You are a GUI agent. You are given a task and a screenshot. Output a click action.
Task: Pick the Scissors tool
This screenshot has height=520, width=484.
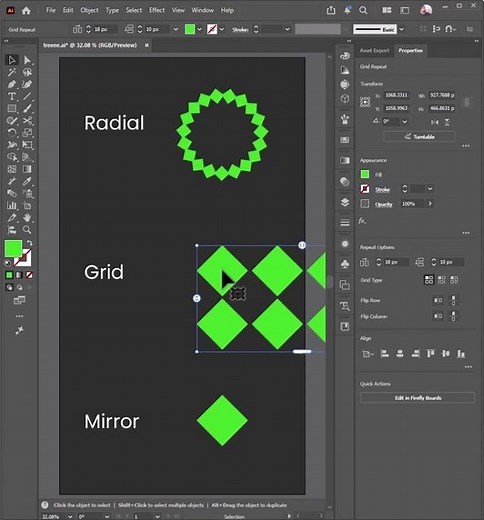[27, 121]
